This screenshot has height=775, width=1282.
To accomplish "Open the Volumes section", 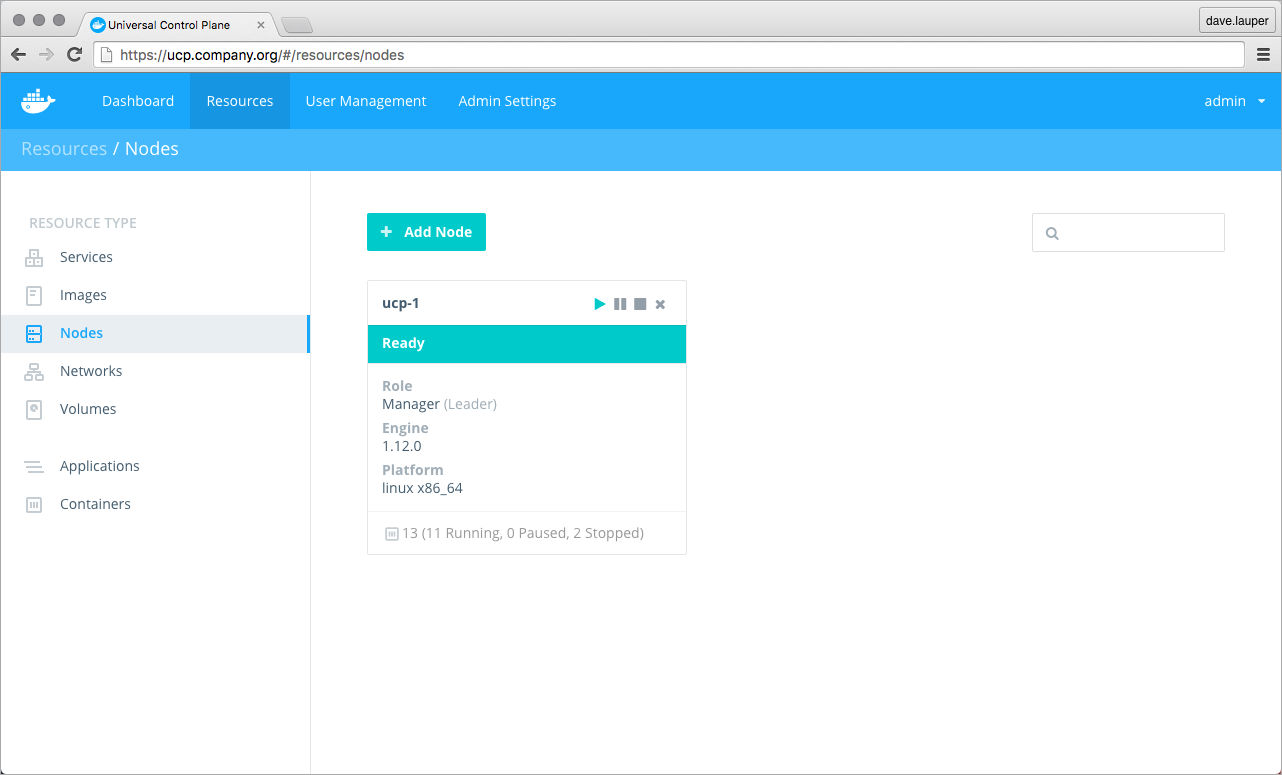I will pos(88,409).
